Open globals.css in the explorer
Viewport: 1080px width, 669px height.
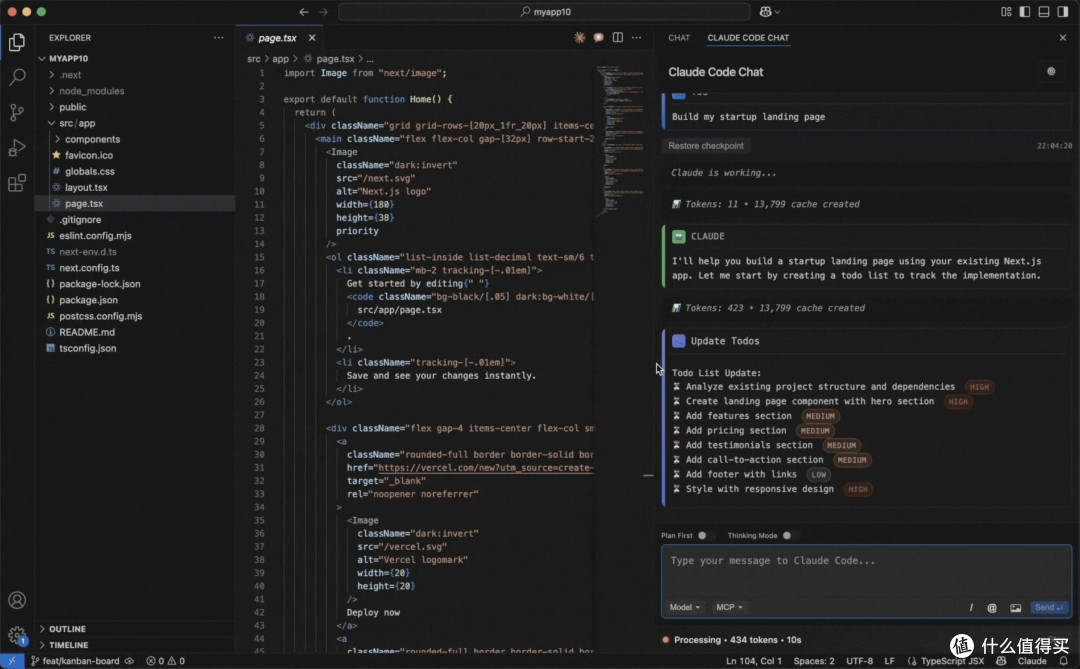[x=90, y=172]
